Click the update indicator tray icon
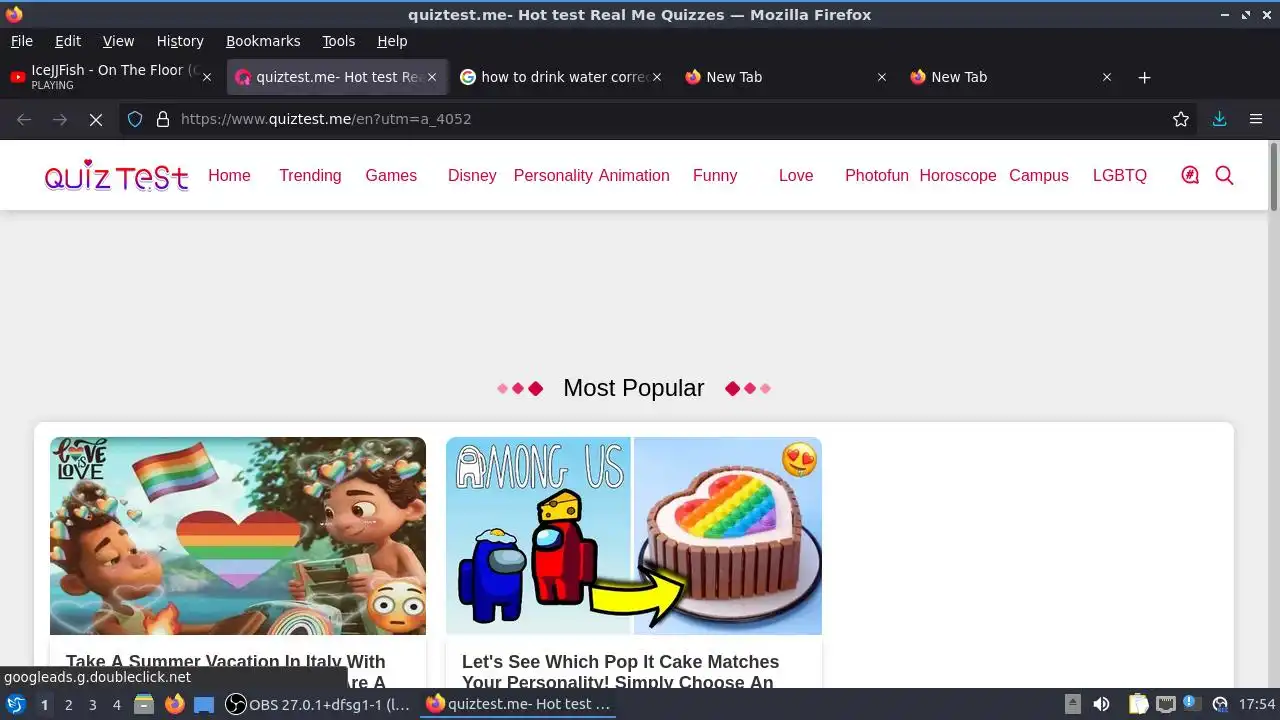 (x=1220, y=704)
